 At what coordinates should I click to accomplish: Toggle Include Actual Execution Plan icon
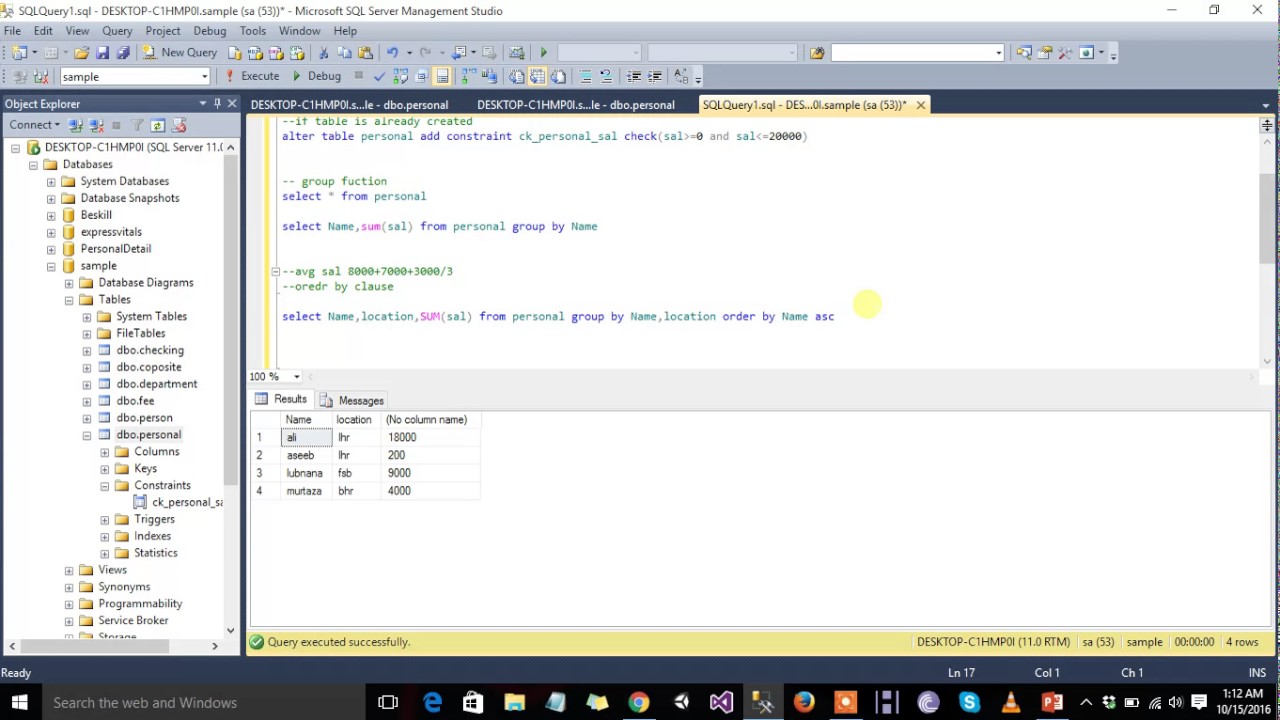pyautogui.click(x=467, y=76)
